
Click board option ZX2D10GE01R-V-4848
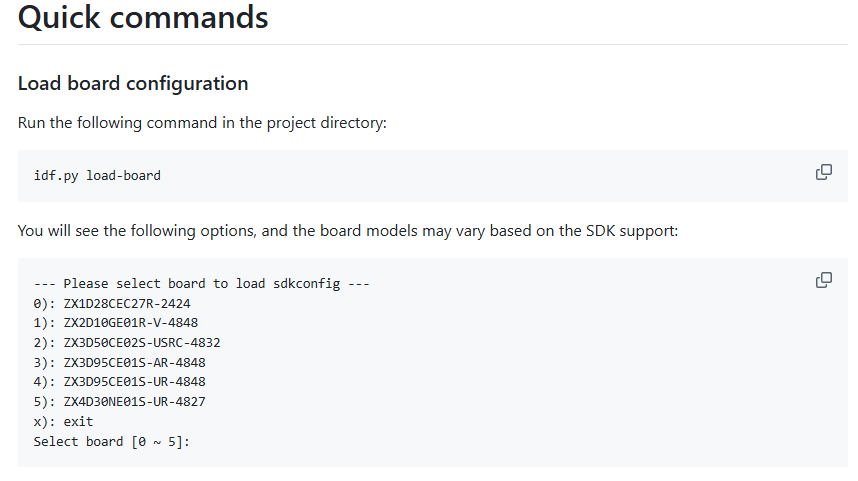[x=130, y=323]
